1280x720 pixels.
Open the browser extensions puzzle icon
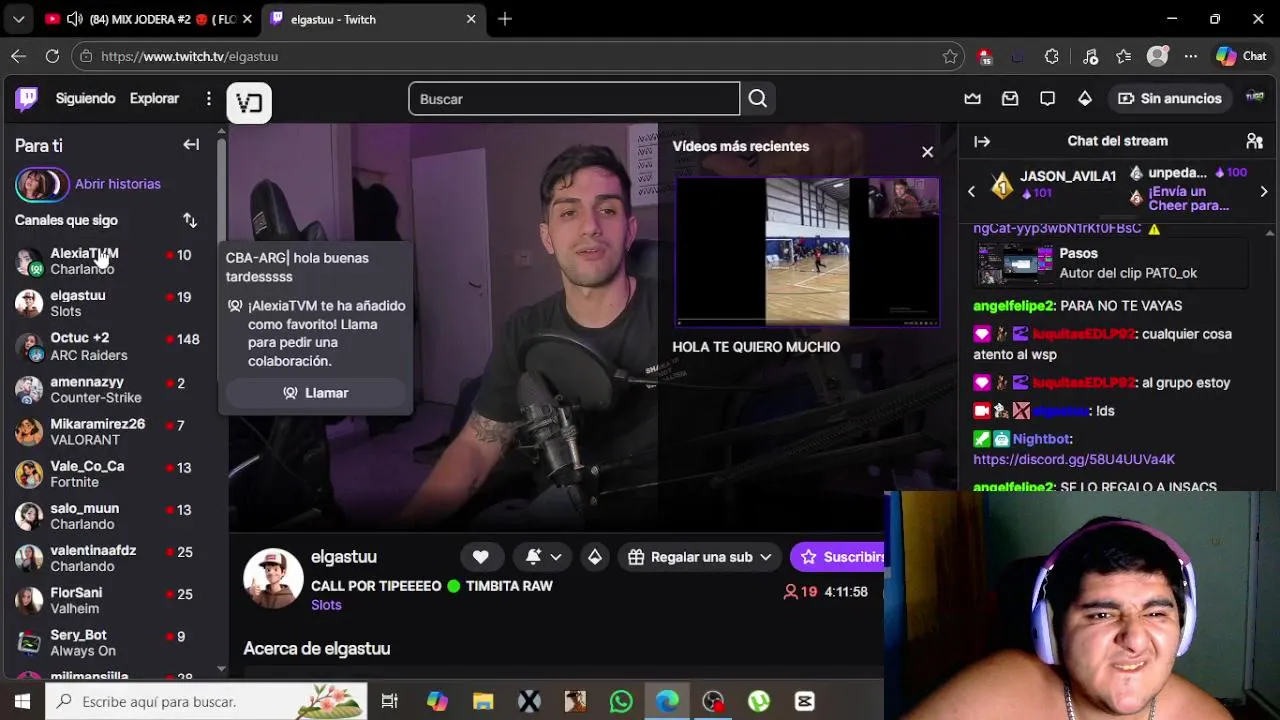click(x=1051, y=56)
